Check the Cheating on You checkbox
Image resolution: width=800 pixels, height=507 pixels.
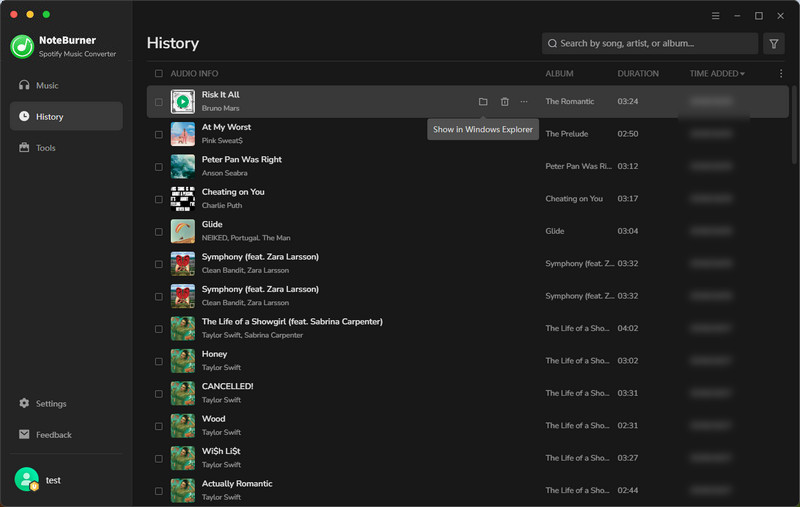pyautogui.click(x=159, y=199)
